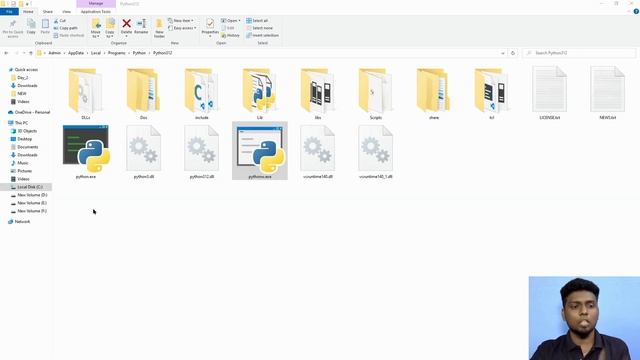640x360 pixels.
Task: Click Copy path in the ribbon
Action: (65, 28)
